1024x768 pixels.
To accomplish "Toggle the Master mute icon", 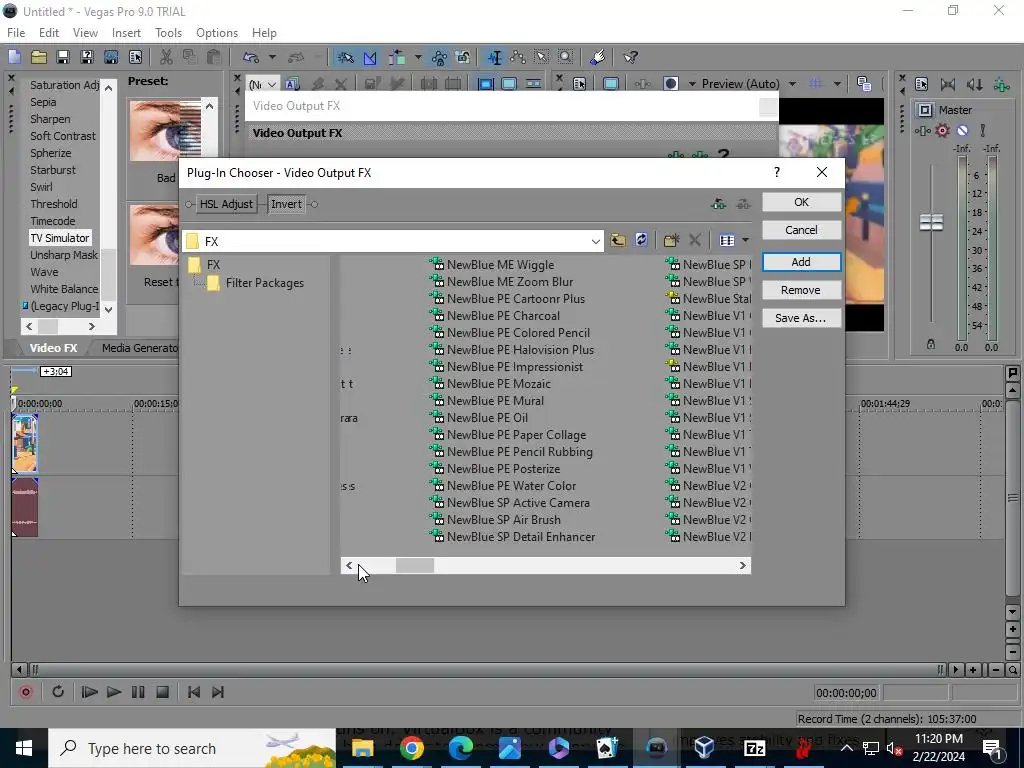I will (x=963, y=131).
